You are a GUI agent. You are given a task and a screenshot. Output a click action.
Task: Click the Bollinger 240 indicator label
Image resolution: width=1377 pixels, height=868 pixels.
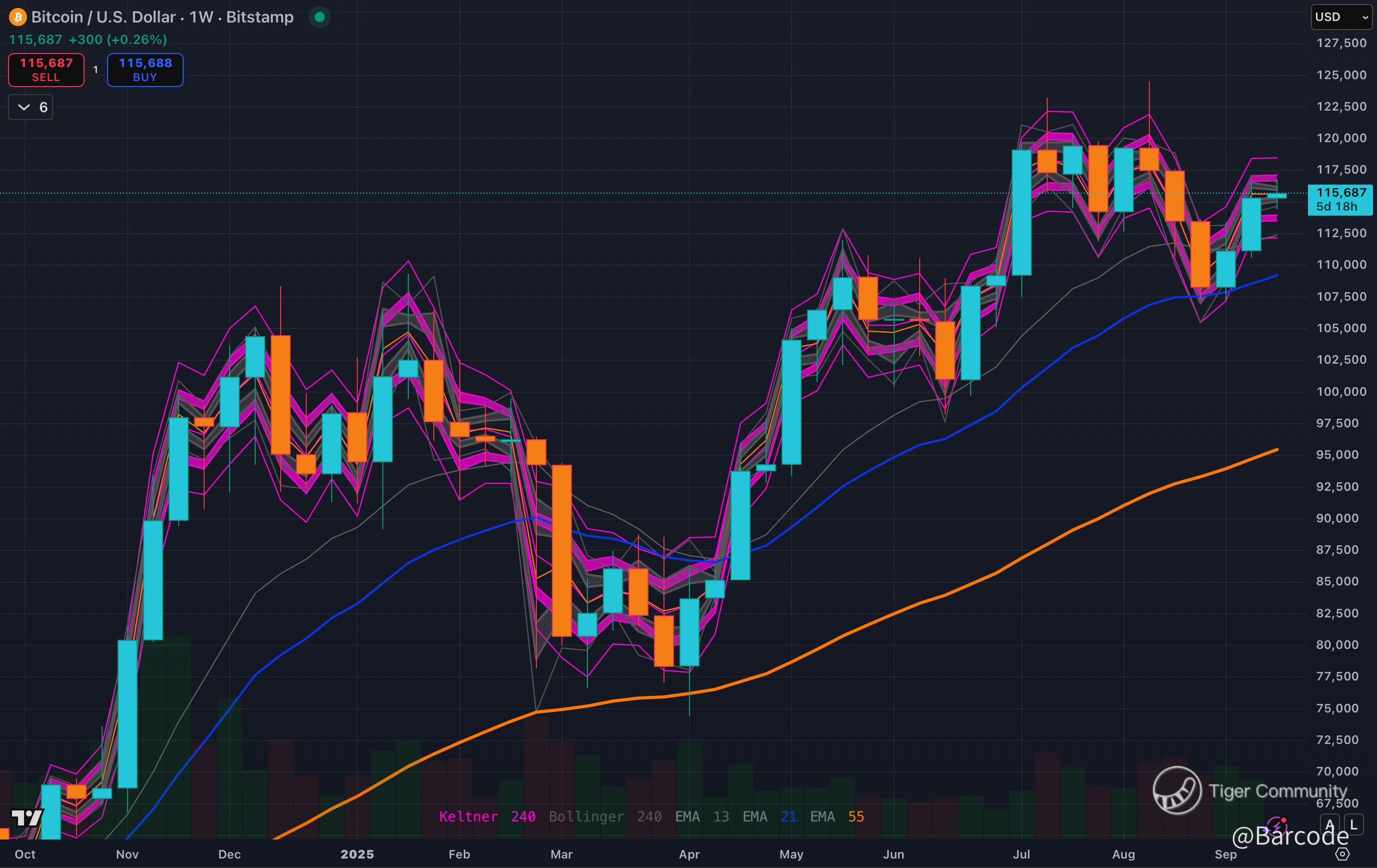coord(605,816)
